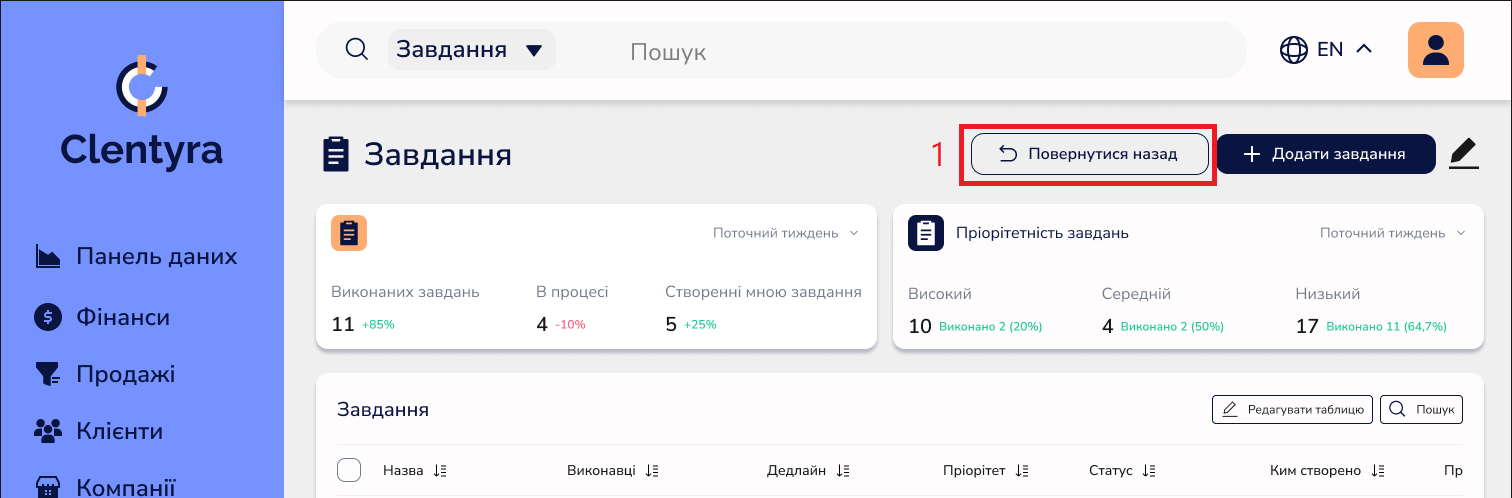Click the Пріоритетність завдань card title
This screenshot has width=1512, height=498.
1042,233
